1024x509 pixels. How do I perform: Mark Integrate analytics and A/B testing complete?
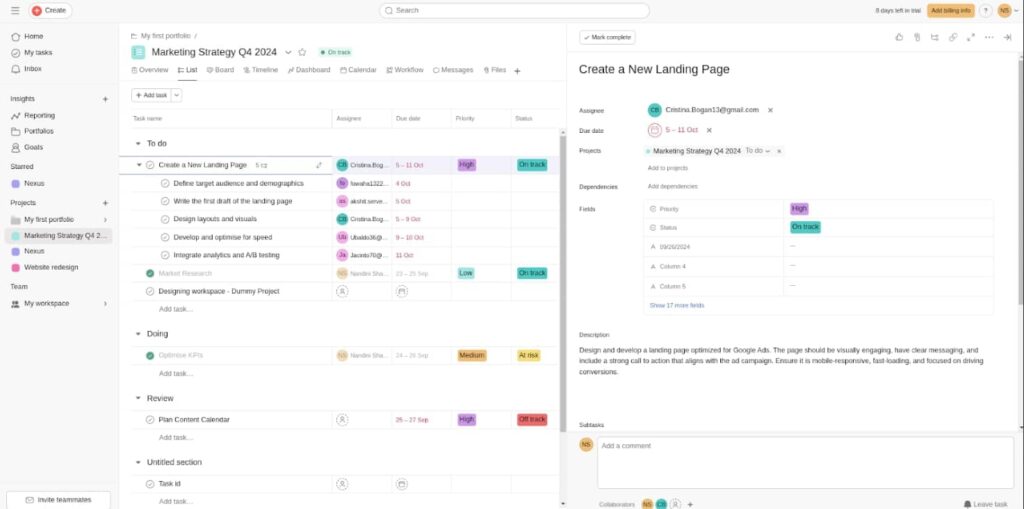(165, 255)
